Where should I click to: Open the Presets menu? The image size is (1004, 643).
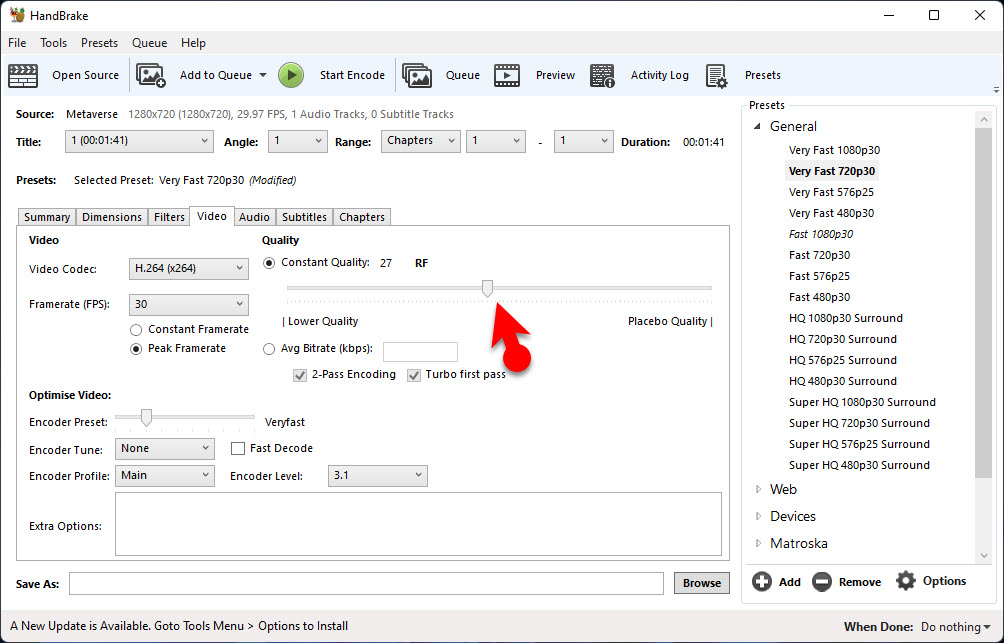(x=99, y=43)
